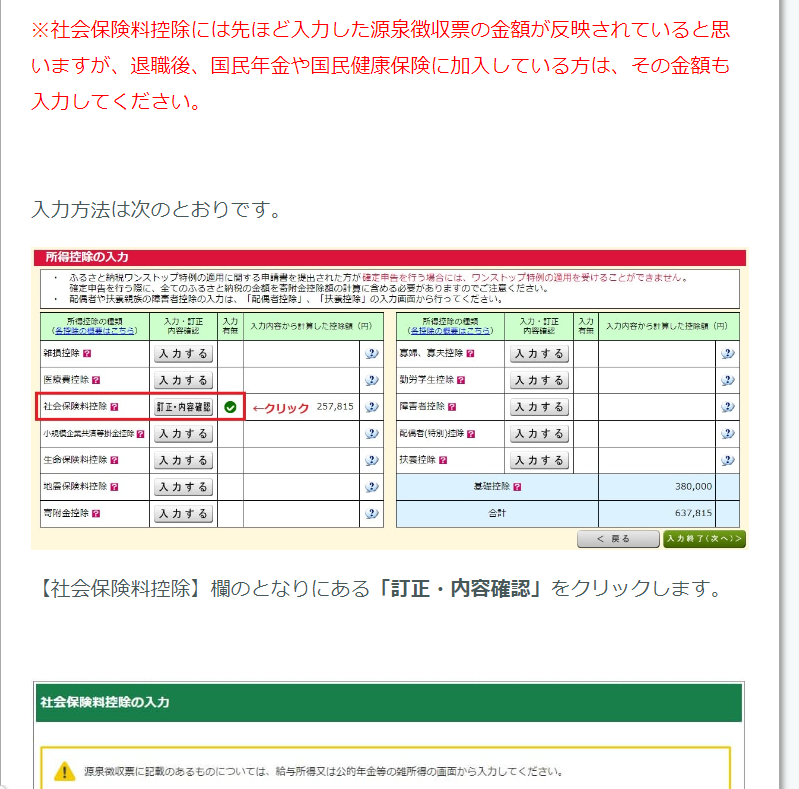Click the 社会保険料控除 row label
This screenshot has width=799, height=789.
point(75,406)
